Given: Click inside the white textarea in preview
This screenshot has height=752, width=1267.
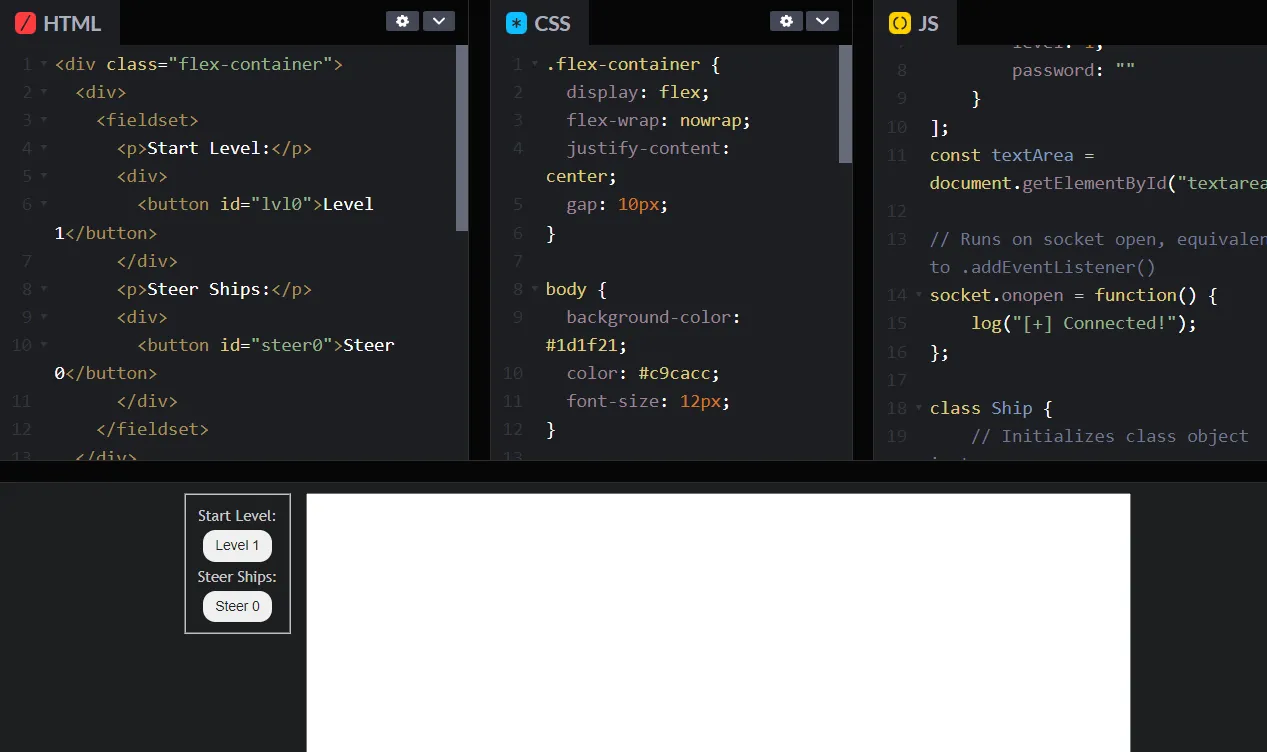Looking at the screenshot, I should click(718, 620).
